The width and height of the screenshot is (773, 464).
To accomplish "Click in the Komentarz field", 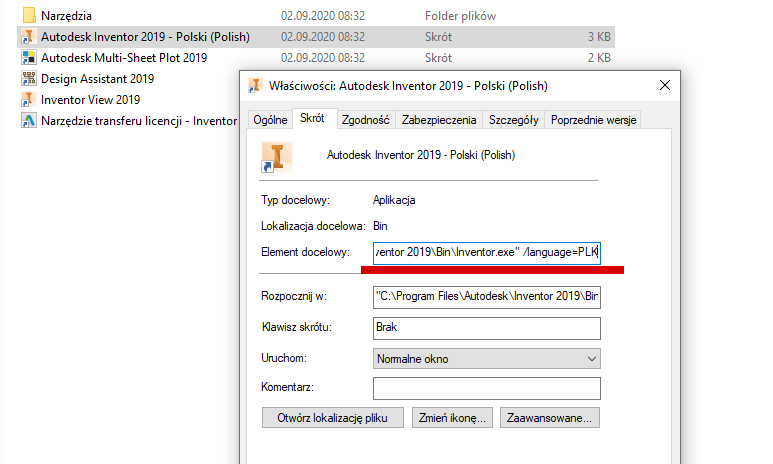I will [487, 388].
